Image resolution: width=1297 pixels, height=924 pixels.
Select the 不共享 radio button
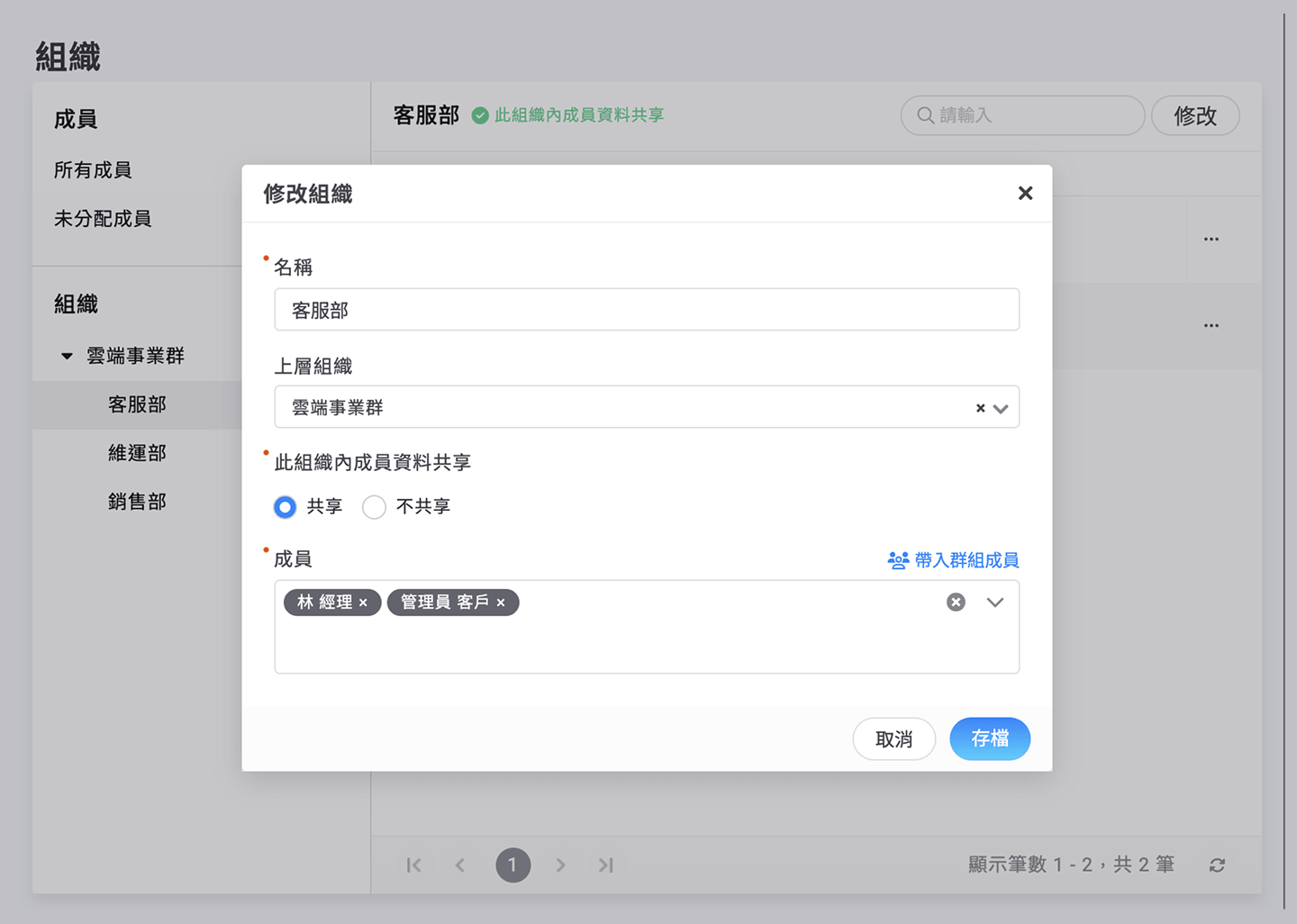(x=374, y=507)
